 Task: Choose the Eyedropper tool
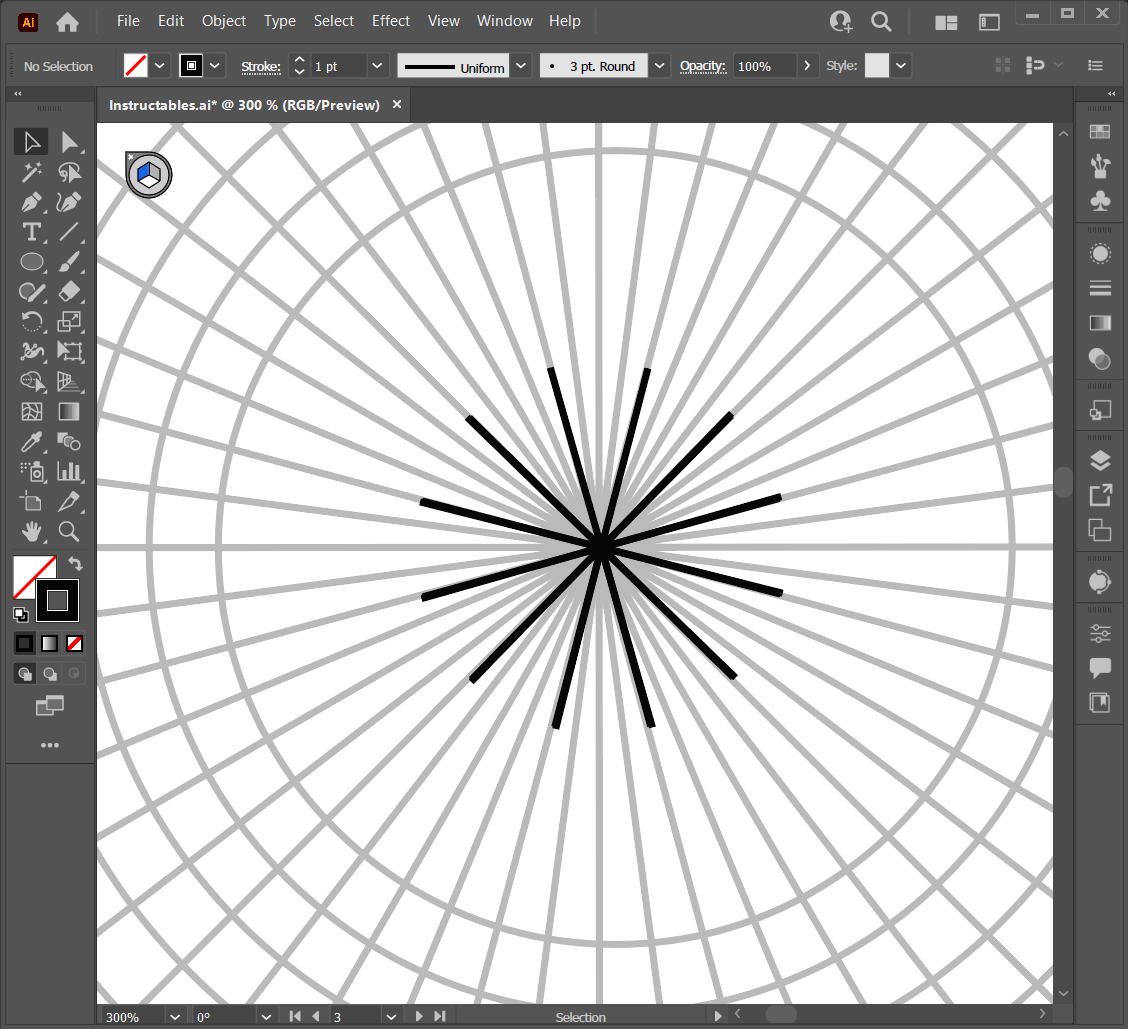tap(32, 441)
